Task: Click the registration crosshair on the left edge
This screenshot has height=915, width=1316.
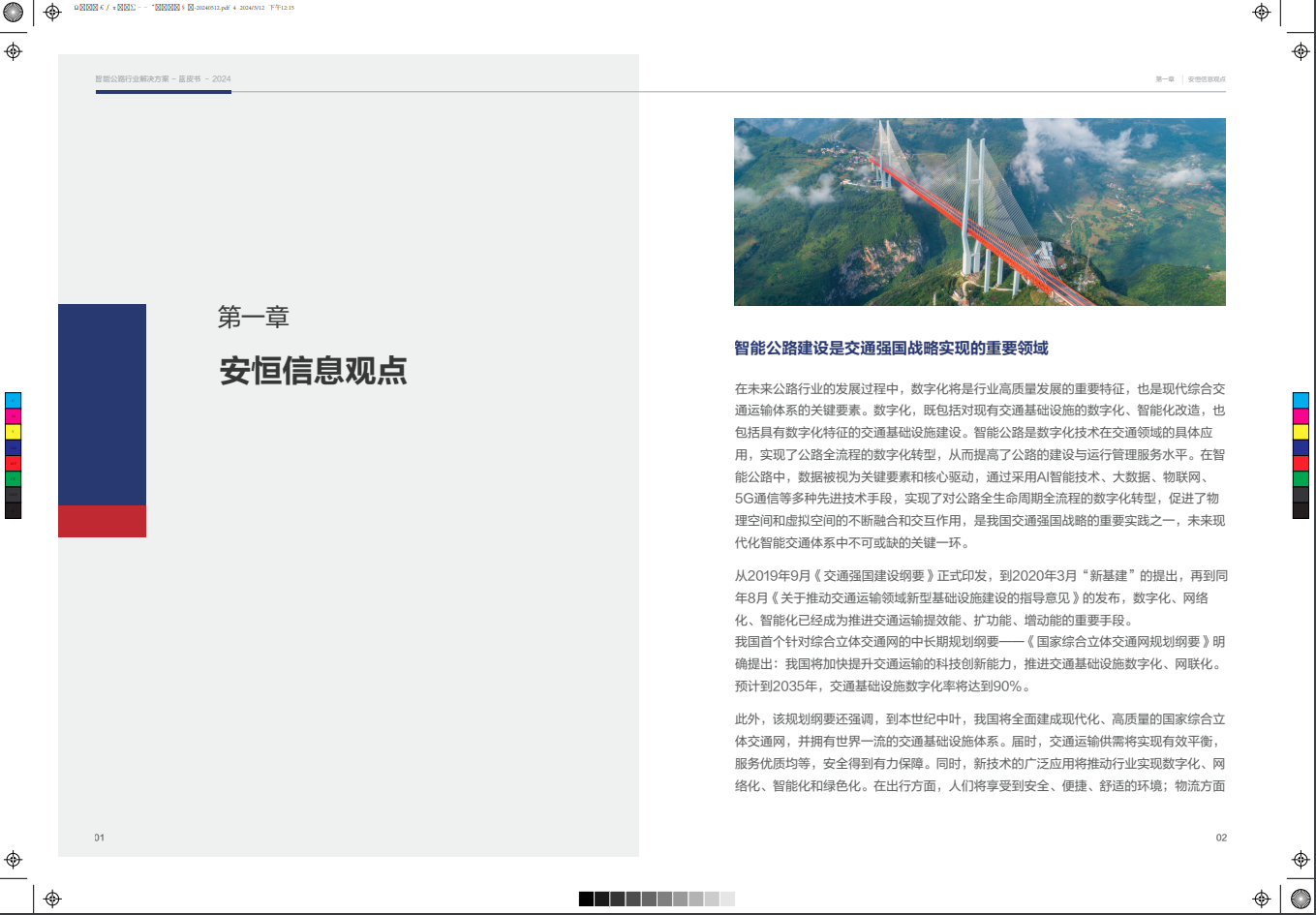Action: tap(11, 51)
